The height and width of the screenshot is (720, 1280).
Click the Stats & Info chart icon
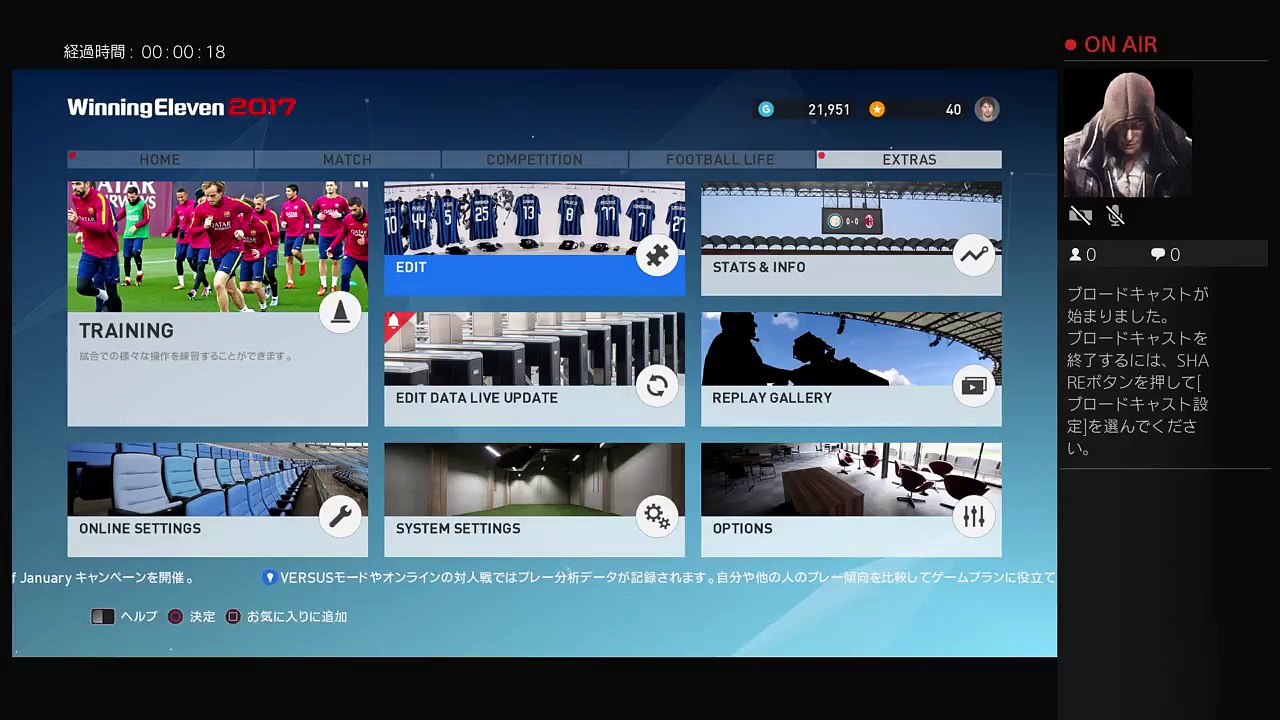974,256
